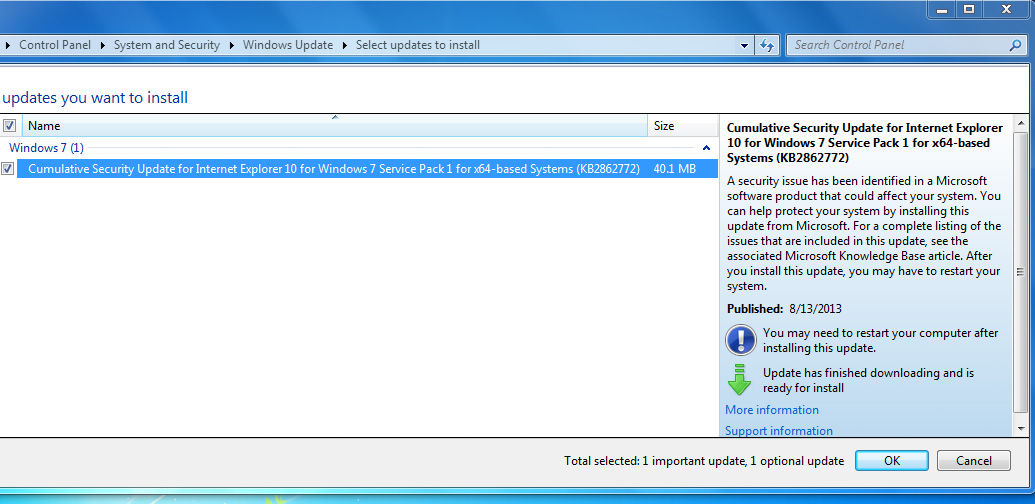Collapse the Windows 7 (1) group
1035x504 pixels.
707,148
